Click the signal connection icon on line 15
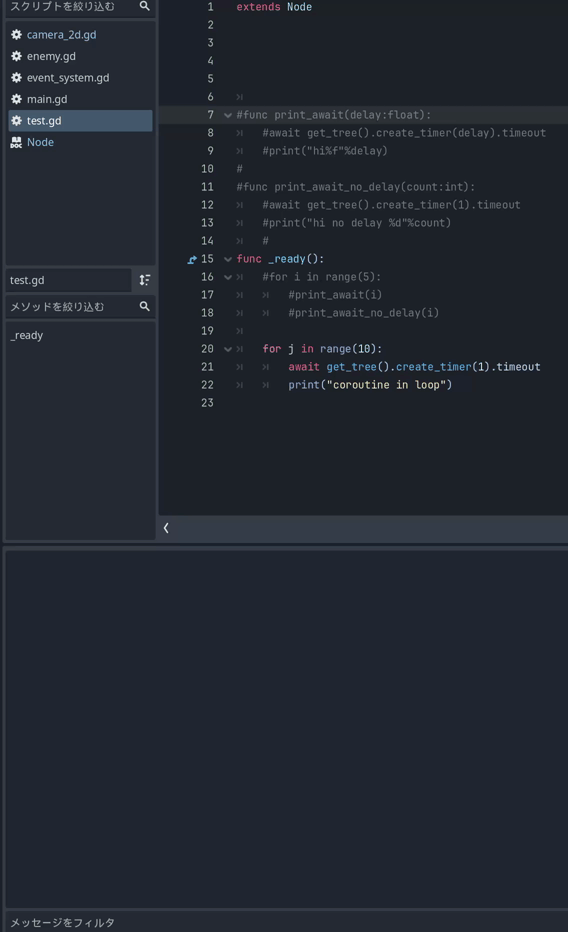The image size is (568, 932). 191,259
